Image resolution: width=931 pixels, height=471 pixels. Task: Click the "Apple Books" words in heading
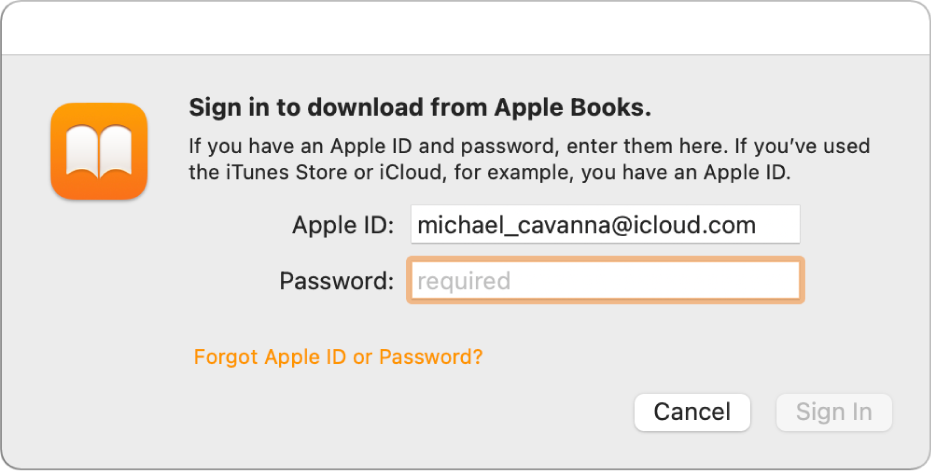point(580,107)
